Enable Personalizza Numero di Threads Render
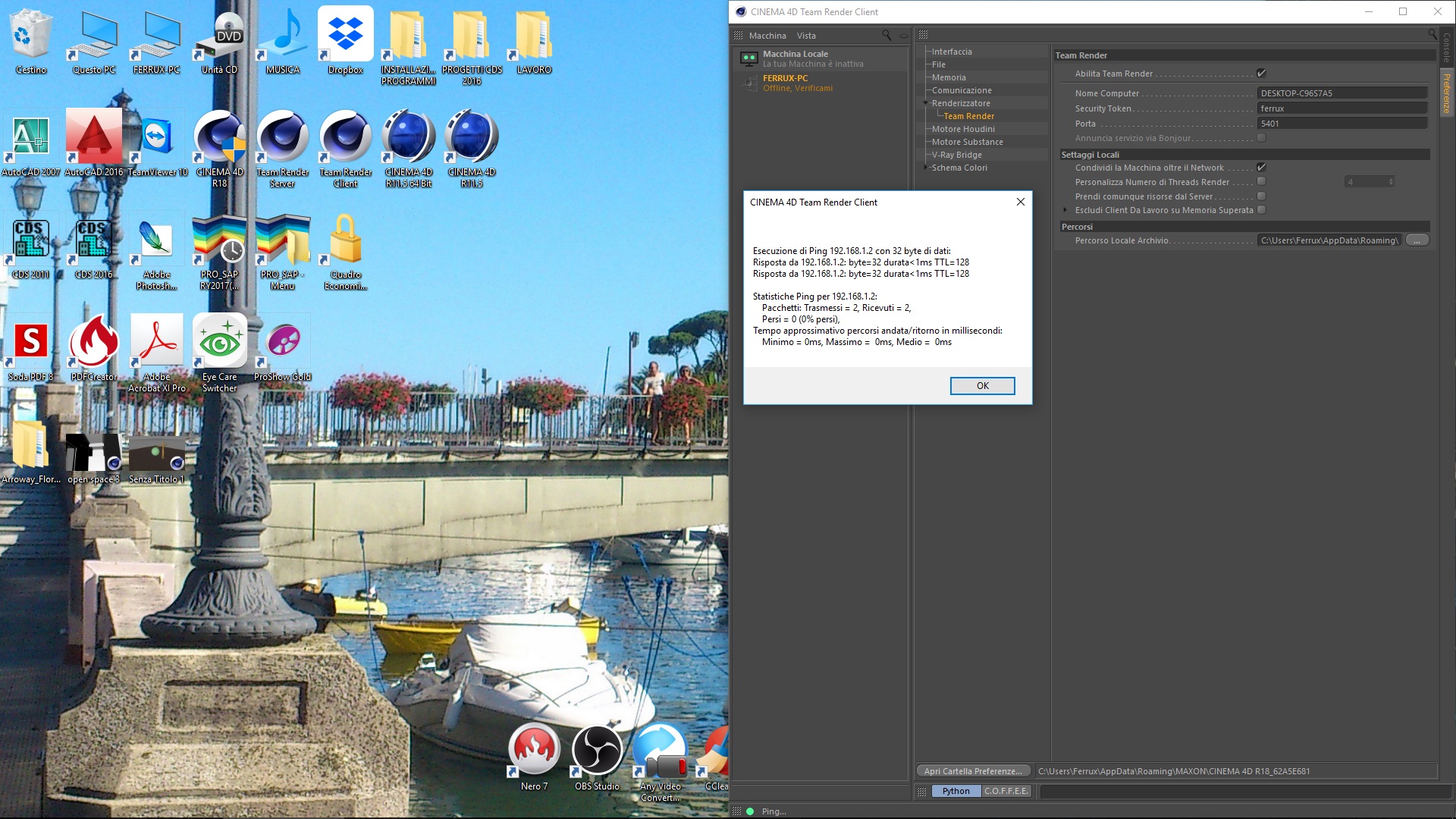Viewport: 1456px width, 819px height. [x=1261, y=182]
